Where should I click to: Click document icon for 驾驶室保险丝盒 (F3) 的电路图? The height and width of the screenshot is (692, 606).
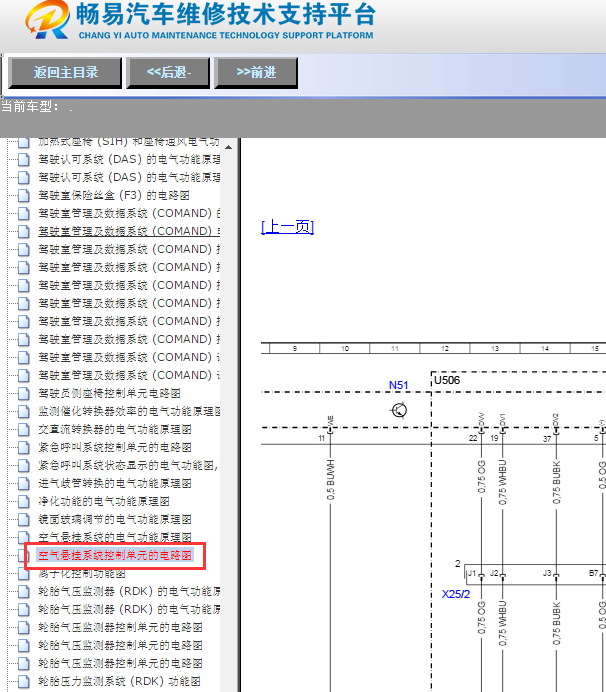click(23, 196)
